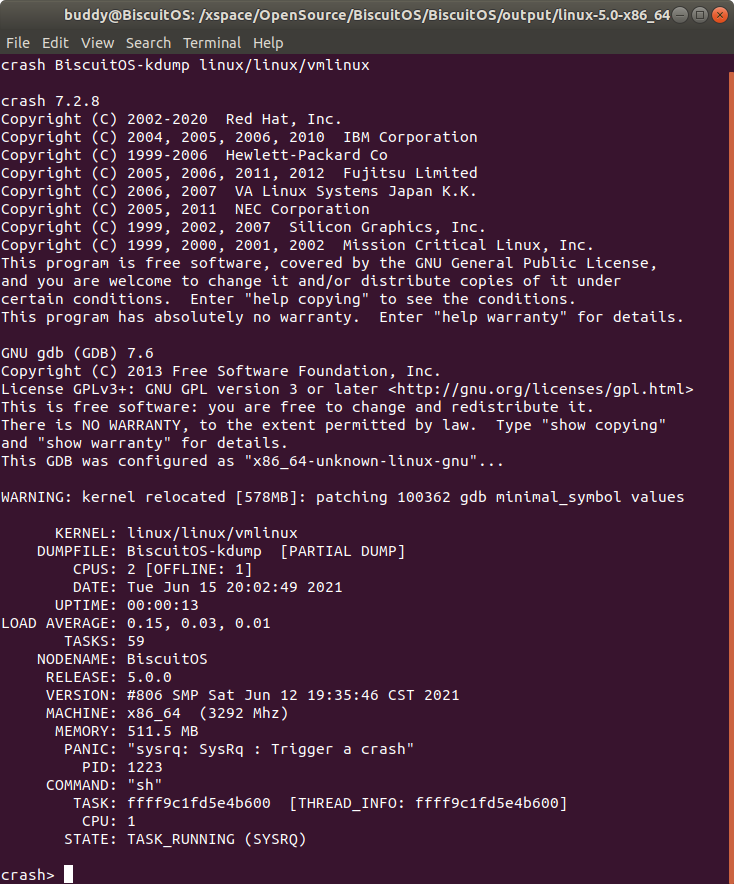The image size is (734, 884).
Task: Click the crash prompt cursor block
Action: 68,875
